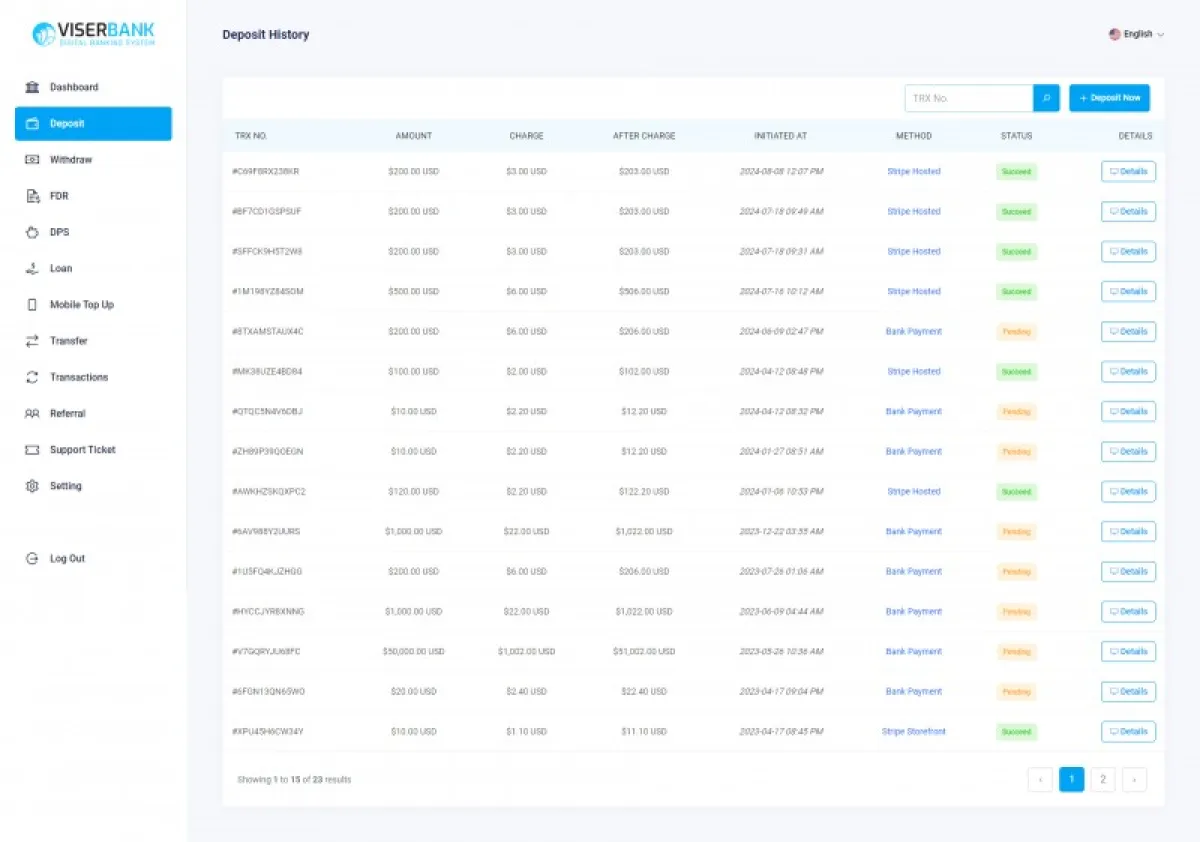The height and width of the screenshot is (842, 1200).
Task: Click Stripe Storefront method link
Action: point(914,732)
